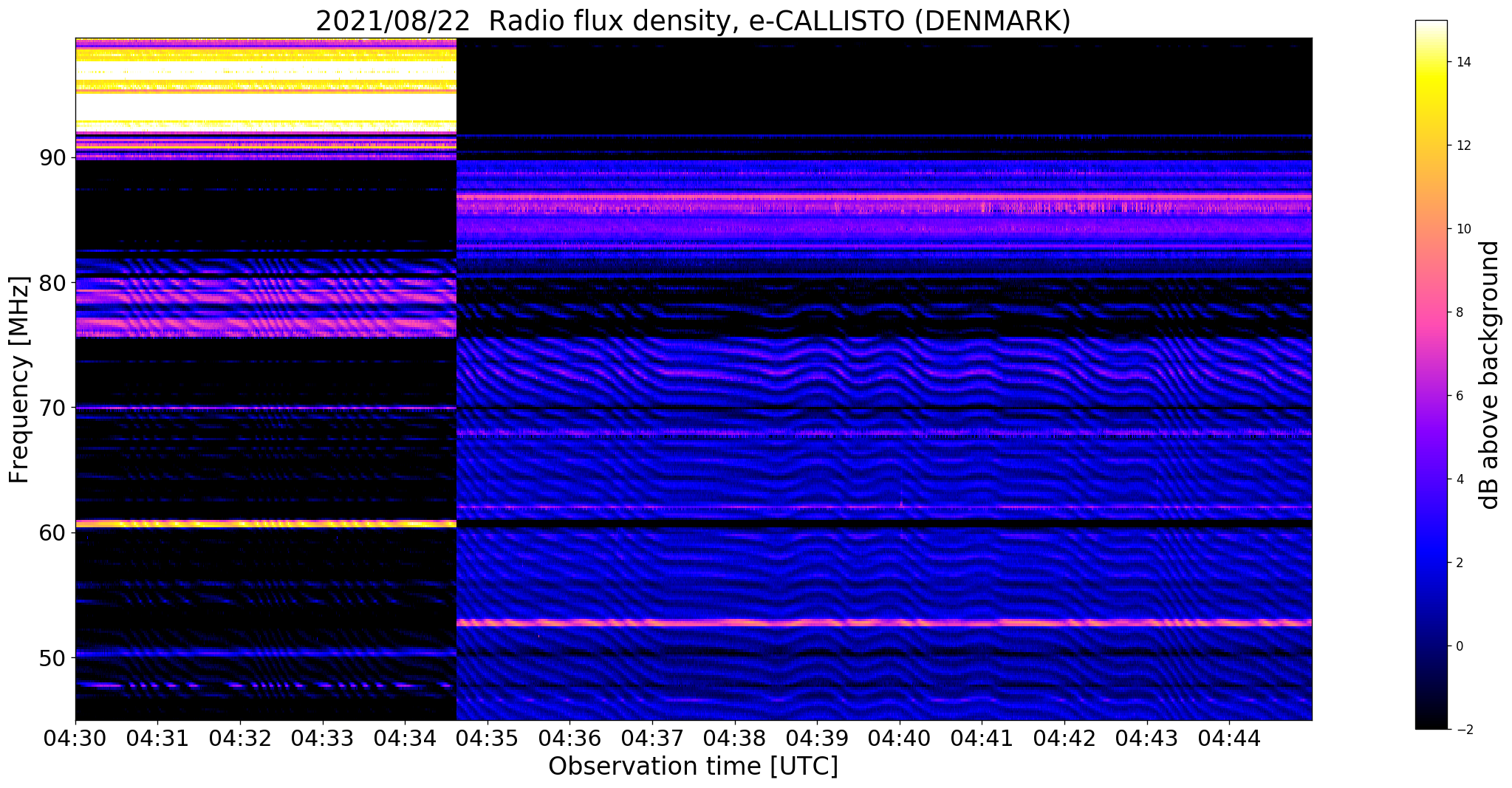
Task: Click the colorbar tick label 14
Action: coord(1463,62)
